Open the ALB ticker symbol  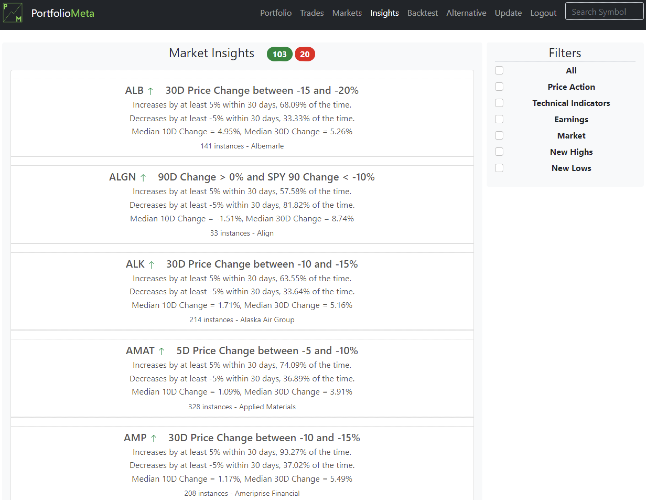[134, 91]
